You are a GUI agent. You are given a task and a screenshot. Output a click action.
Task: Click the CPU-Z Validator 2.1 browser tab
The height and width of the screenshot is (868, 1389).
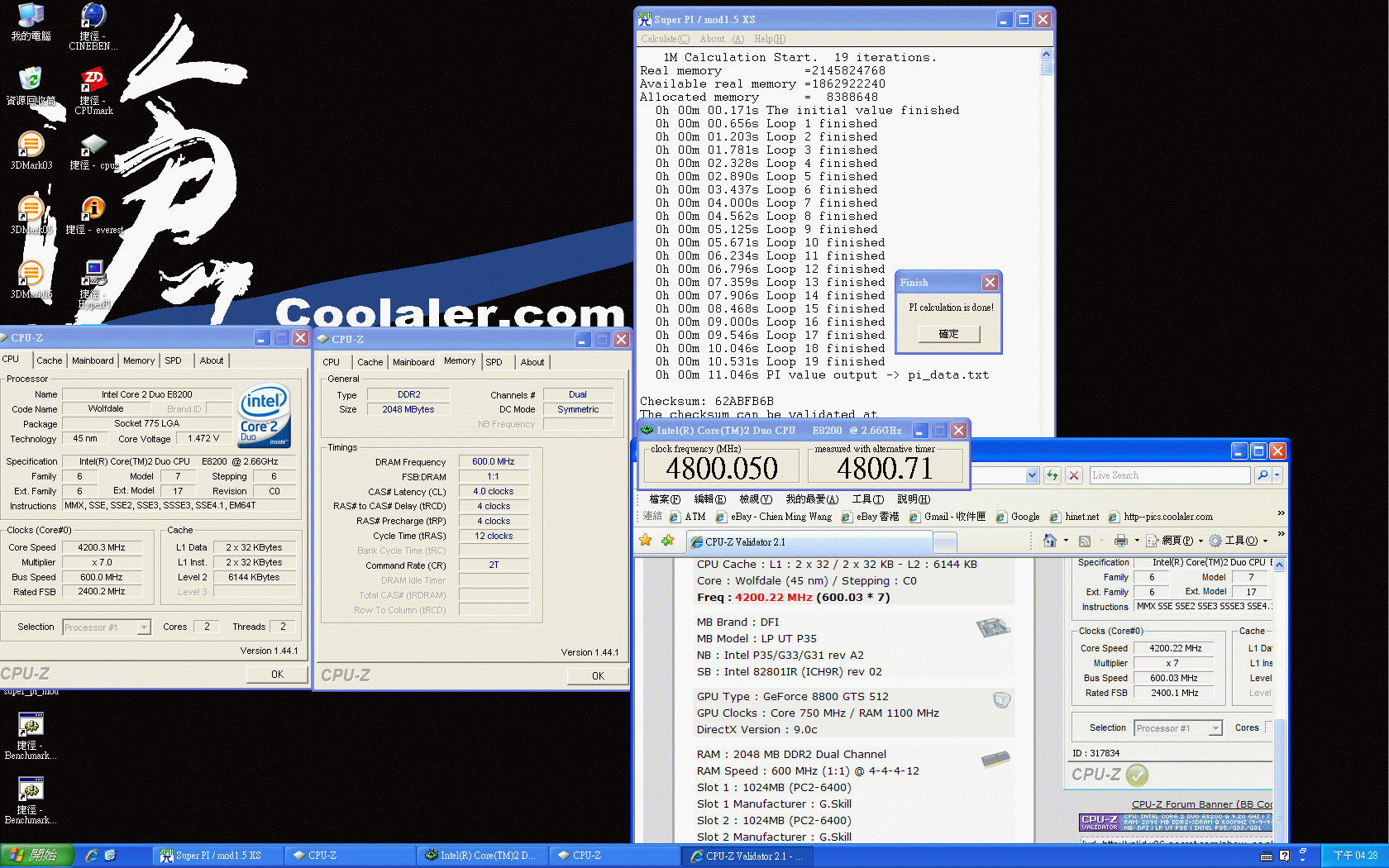click(810, 542)
